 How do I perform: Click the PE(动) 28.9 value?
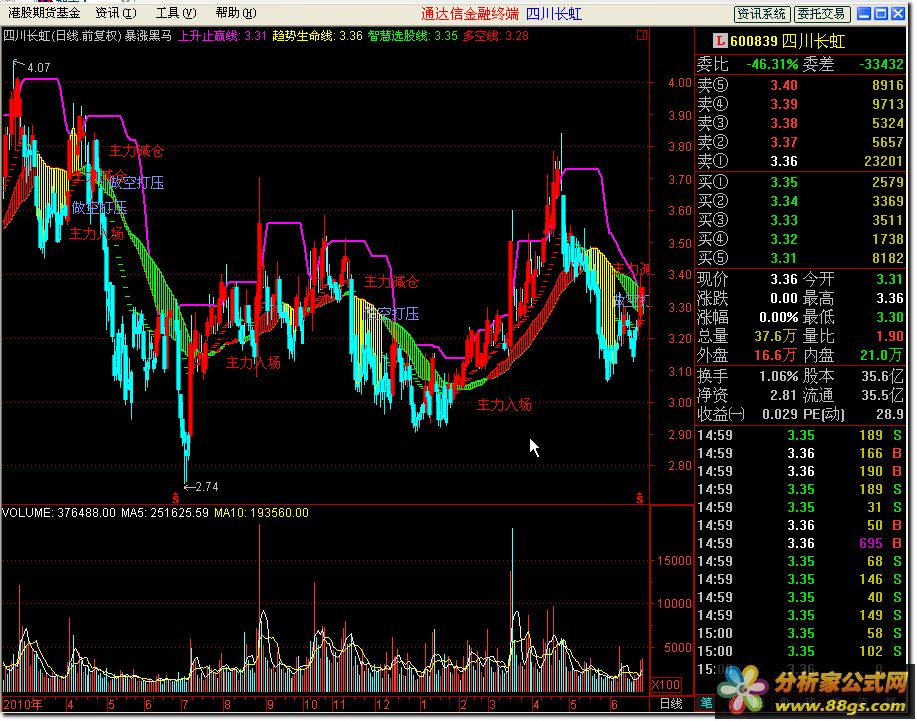click(890, 414)
